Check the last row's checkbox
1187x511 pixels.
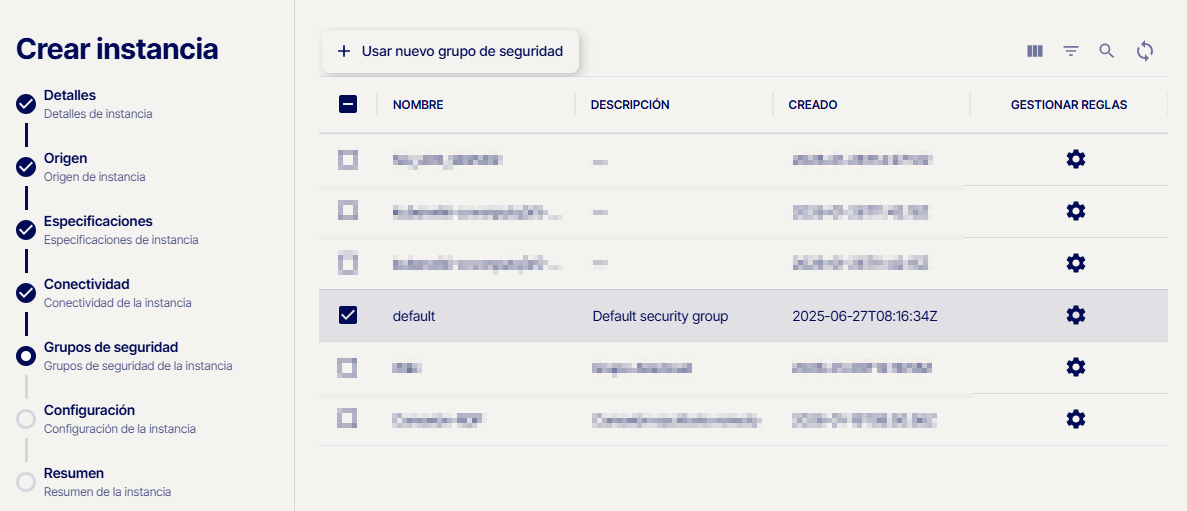pos(348,419)
